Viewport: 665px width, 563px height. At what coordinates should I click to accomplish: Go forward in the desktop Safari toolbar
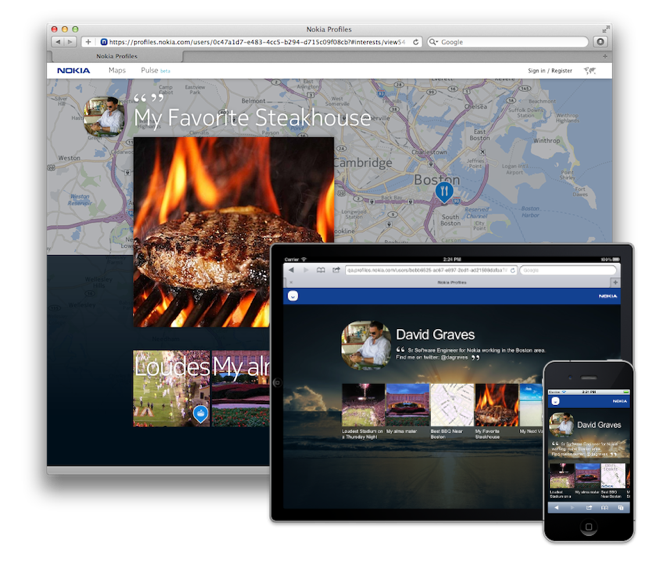pyautogui.click(x=70, y=42)
